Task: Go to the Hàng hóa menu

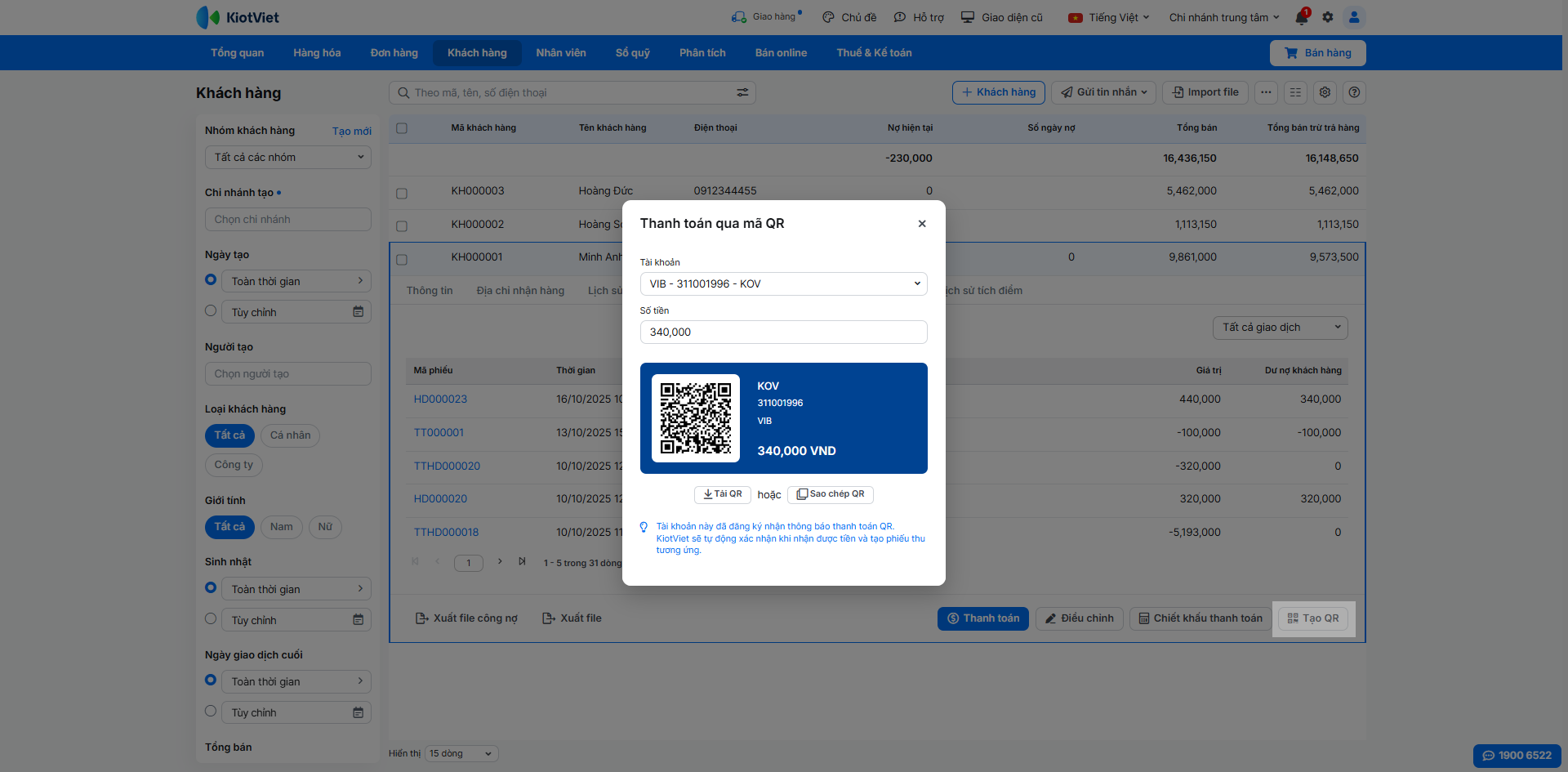Action: tap(317, 53)
